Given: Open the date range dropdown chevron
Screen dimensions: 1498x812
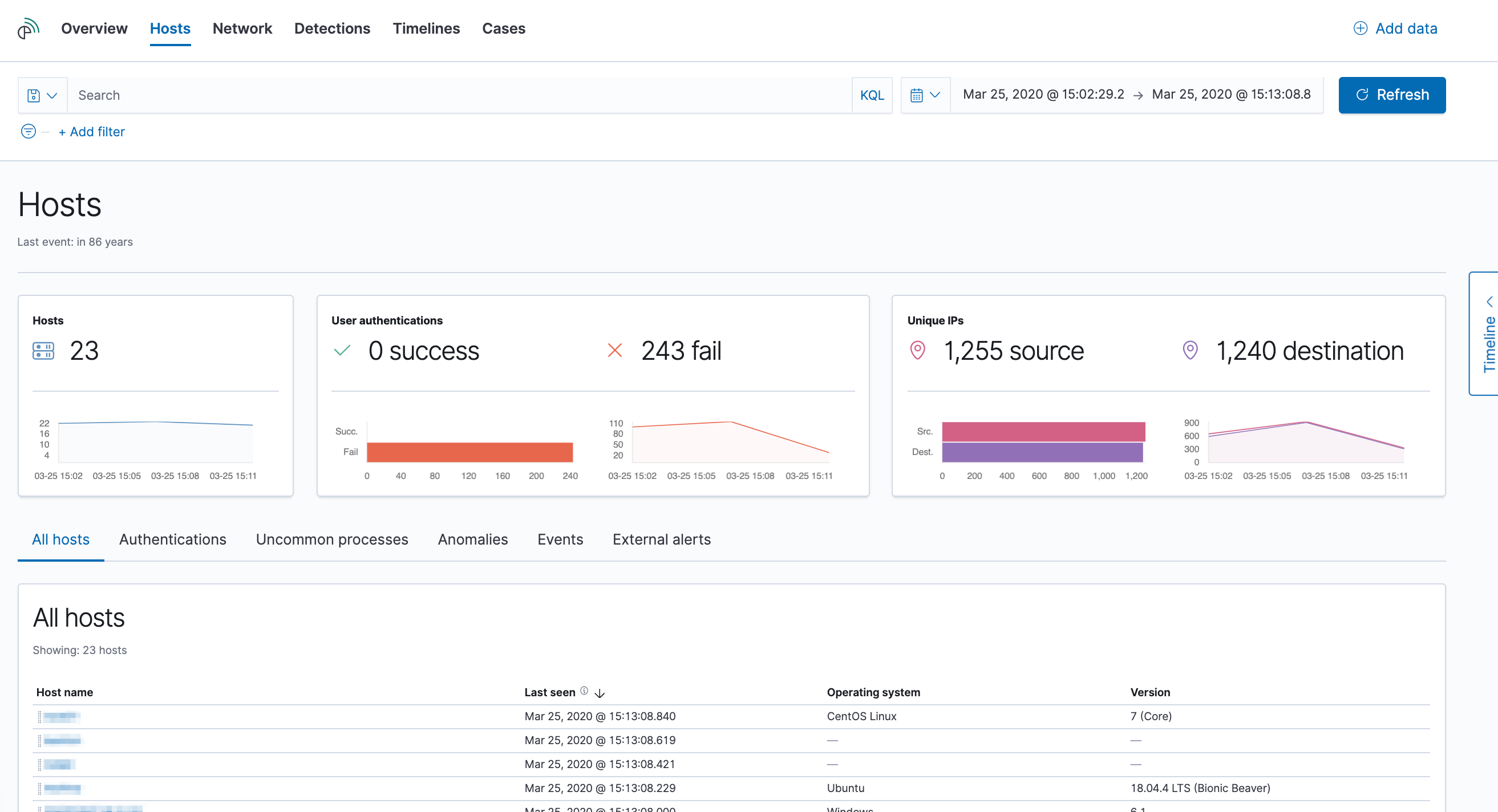Looking at the screenshot, I should point(935,94).
